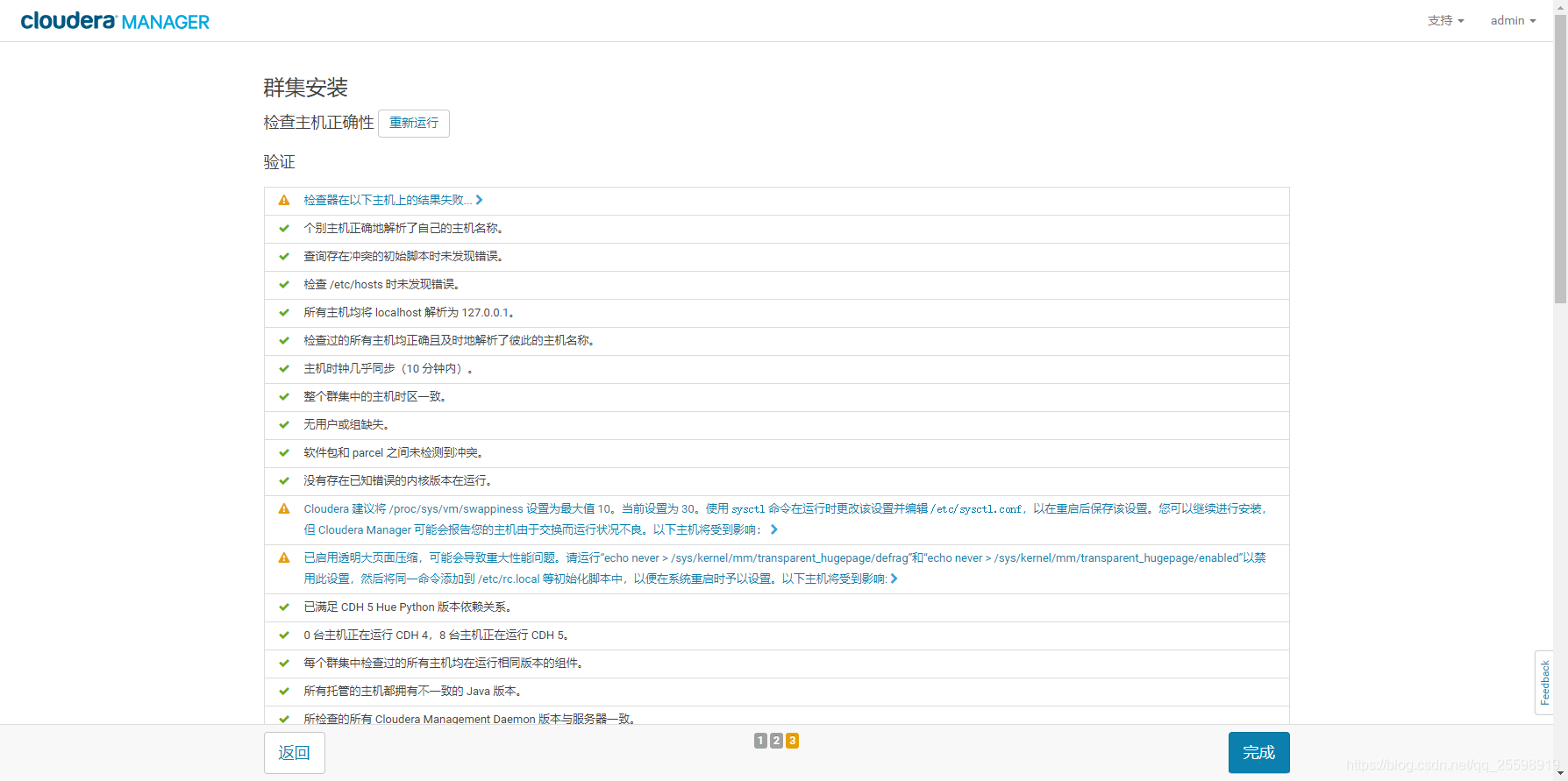Click check icon beside 软件包和 parcel 之间未检测到冲突
The image size is (1568, 781).
tap(284, 453)
